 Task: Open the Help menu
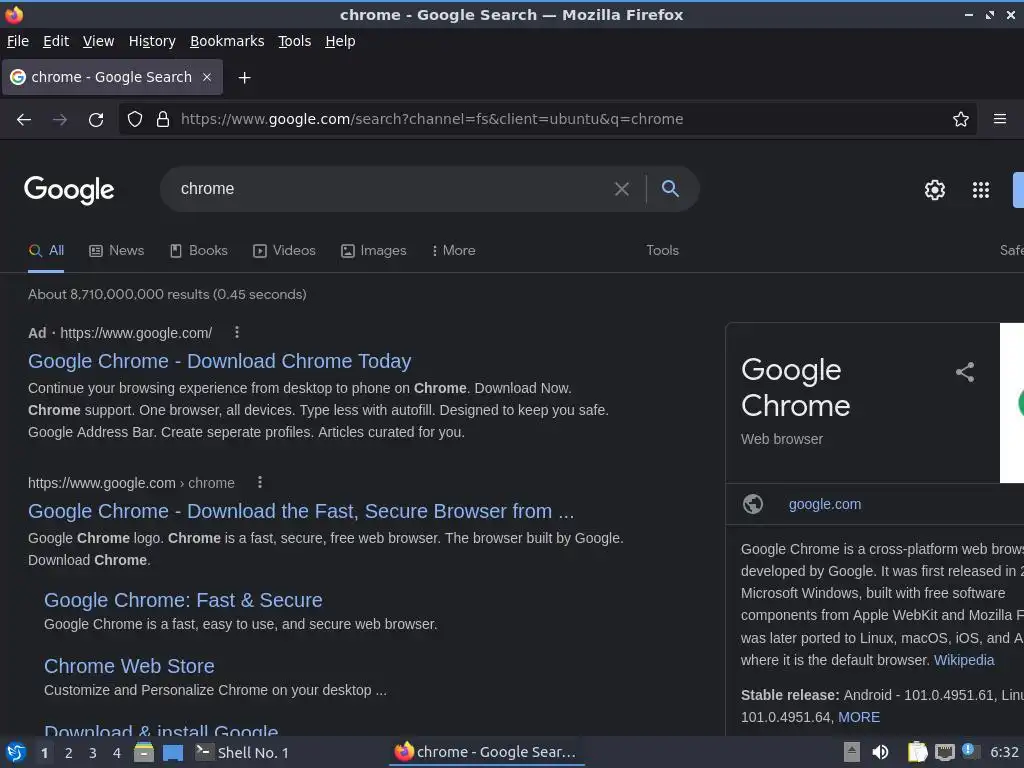340,41
